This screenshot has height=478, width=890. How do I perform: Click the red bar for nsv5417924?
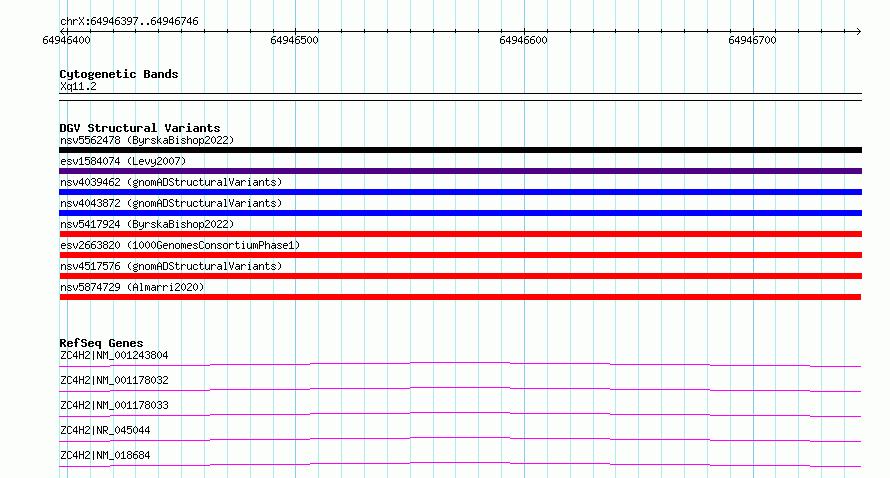click(460, 234)
